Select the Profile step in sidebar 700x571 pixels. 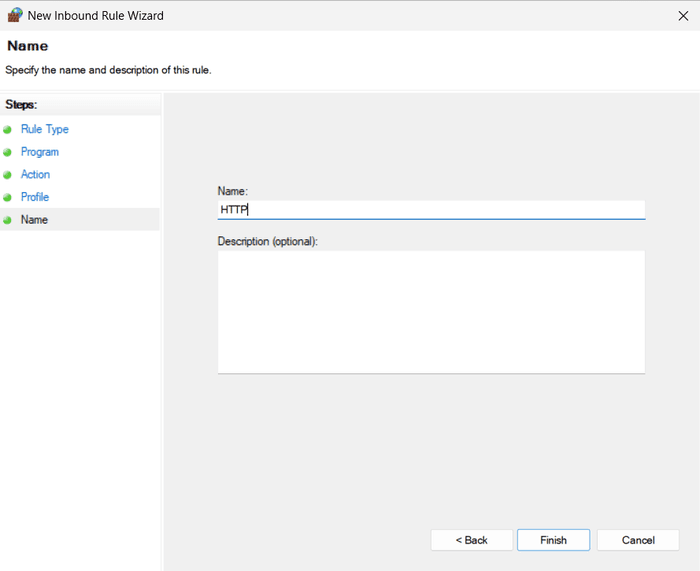tap(35, 197)
